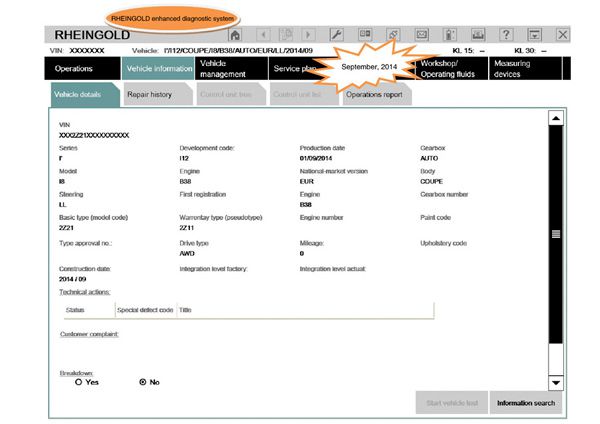
Task: Select the Yes radio button under Breakdown
Action: coord(79,382)
